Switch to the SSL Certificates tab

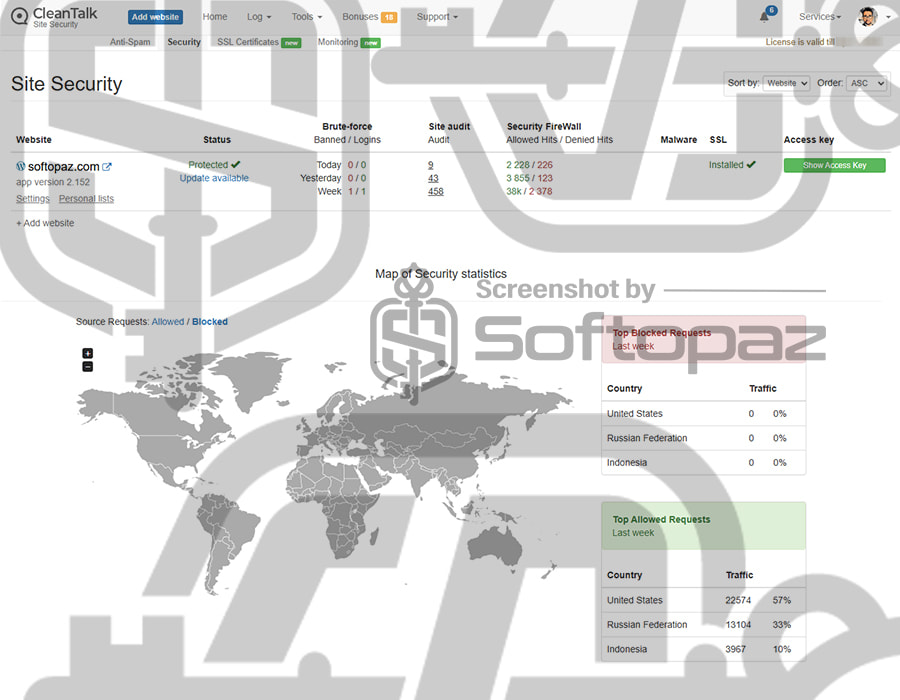(x=259, y=42)
